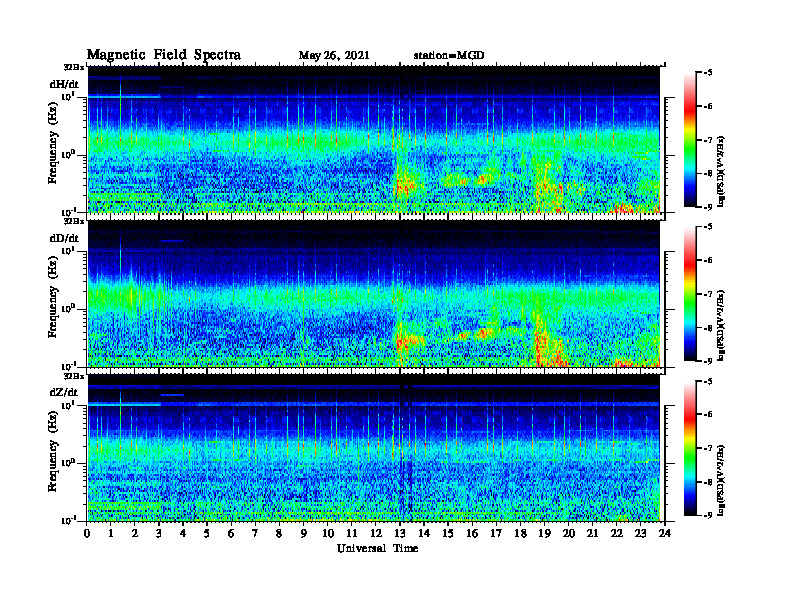Click the dZ/dt spectrogram plot

click(374, 448)
